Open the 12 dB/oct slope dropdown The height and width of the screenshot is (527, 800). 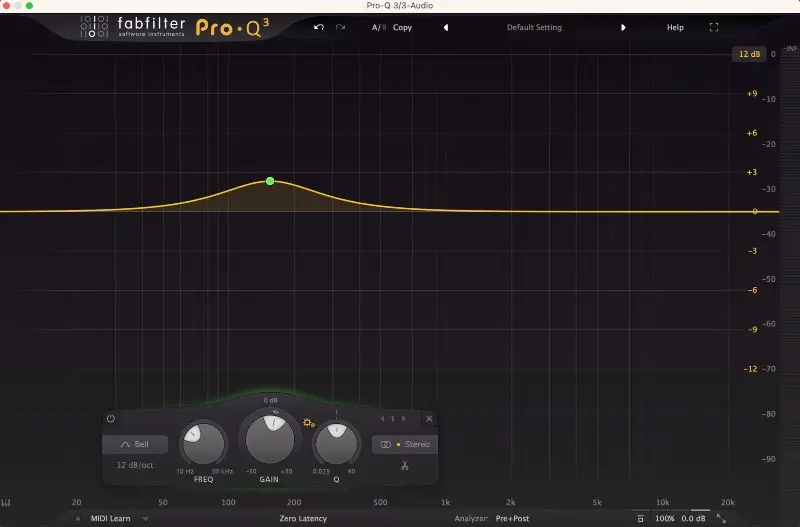134,466
